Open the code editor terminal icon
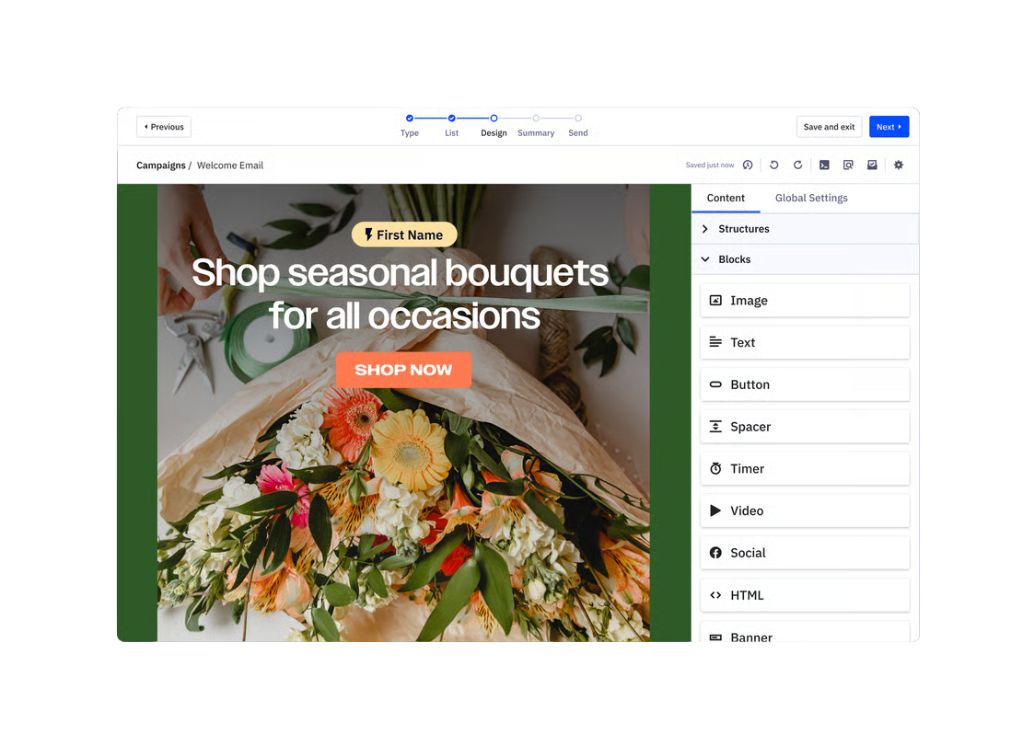This screenshot has height=750, width=1024. point(824,165)
